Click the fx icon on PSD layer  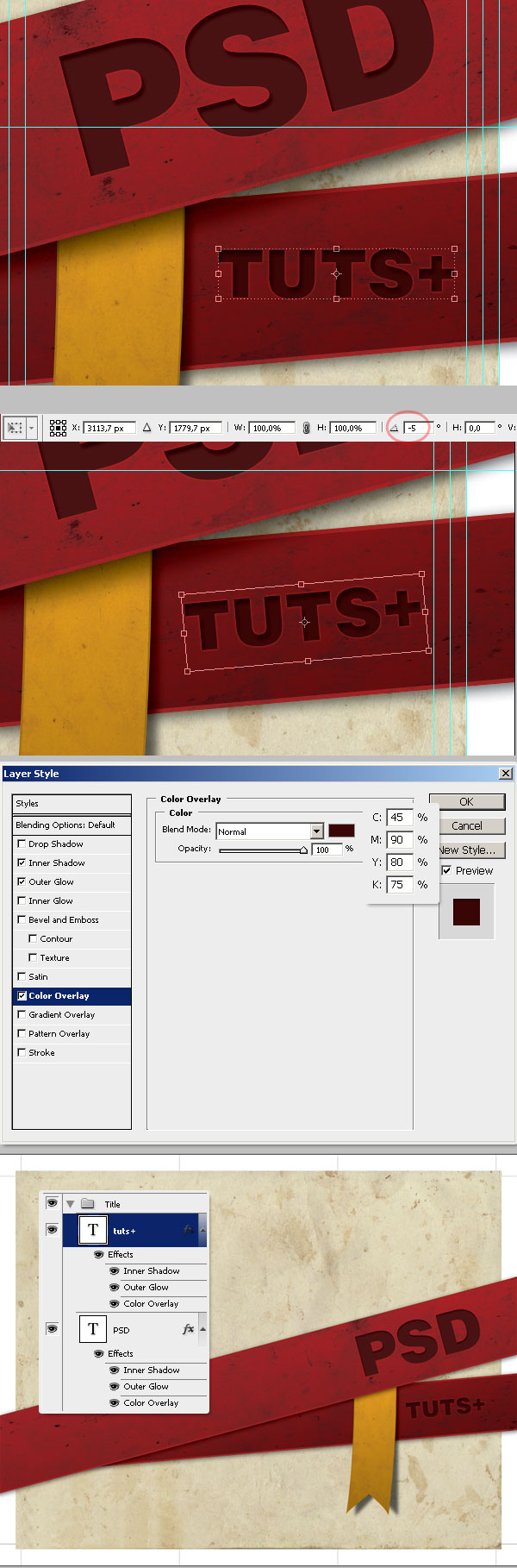tap(188, 1329)
